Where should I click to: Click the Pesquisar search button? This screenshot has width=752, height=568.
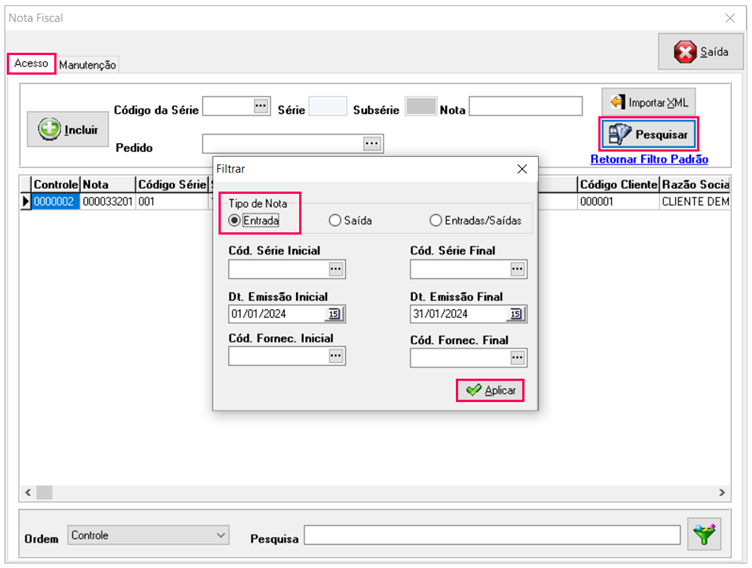[649, 134]
